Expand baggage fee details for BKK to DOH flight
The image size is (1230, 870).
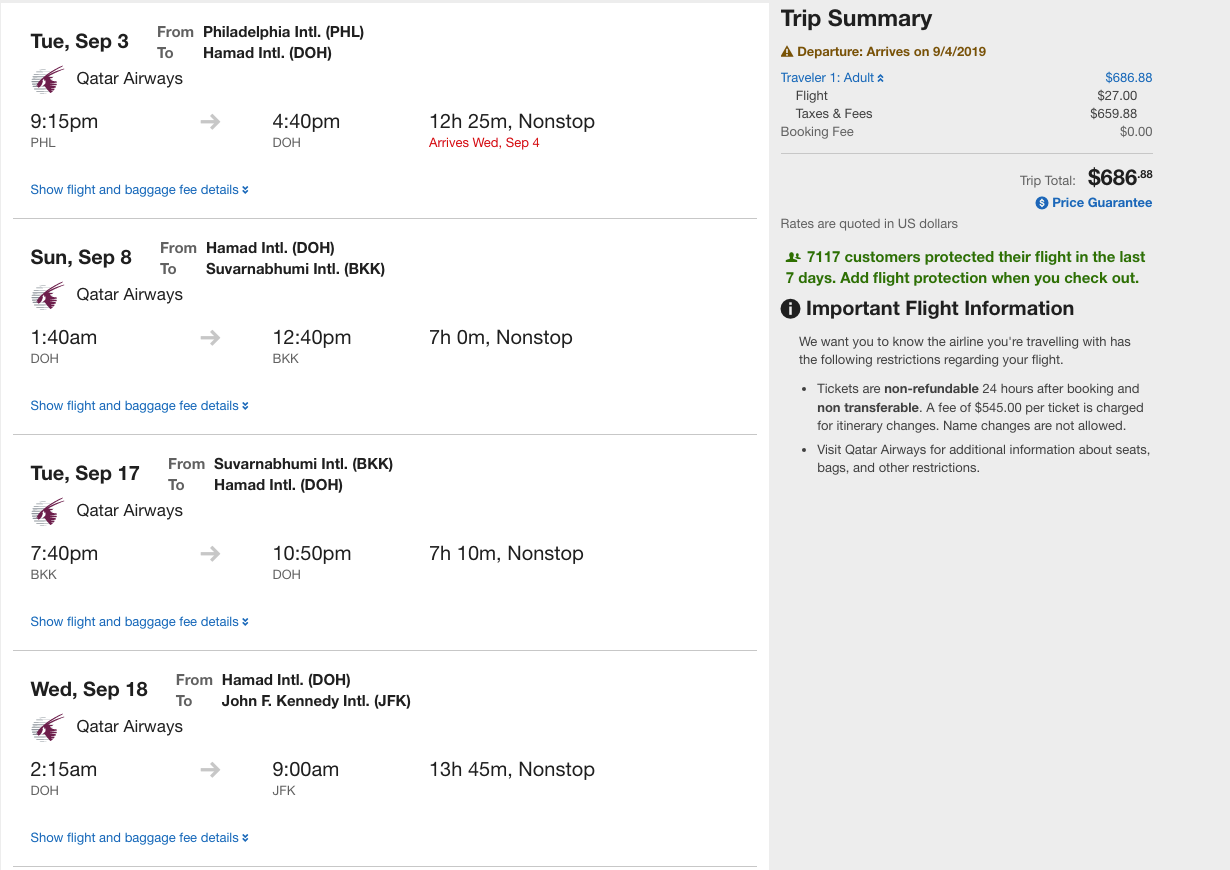[x=139, y=622]
